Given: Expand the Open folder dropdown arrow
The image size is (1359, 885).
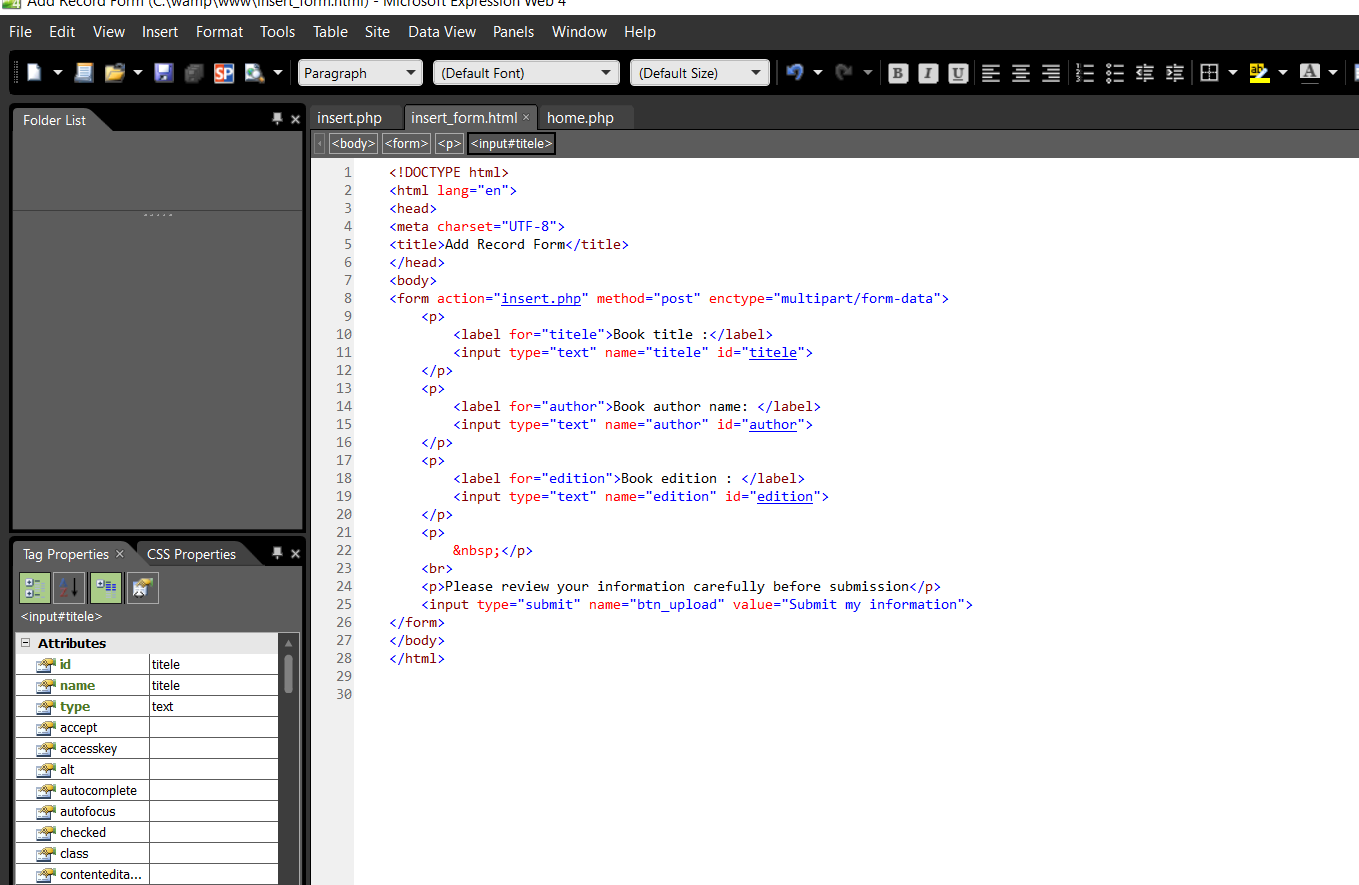Looking at the screenshot, I should tap(138, 72).
